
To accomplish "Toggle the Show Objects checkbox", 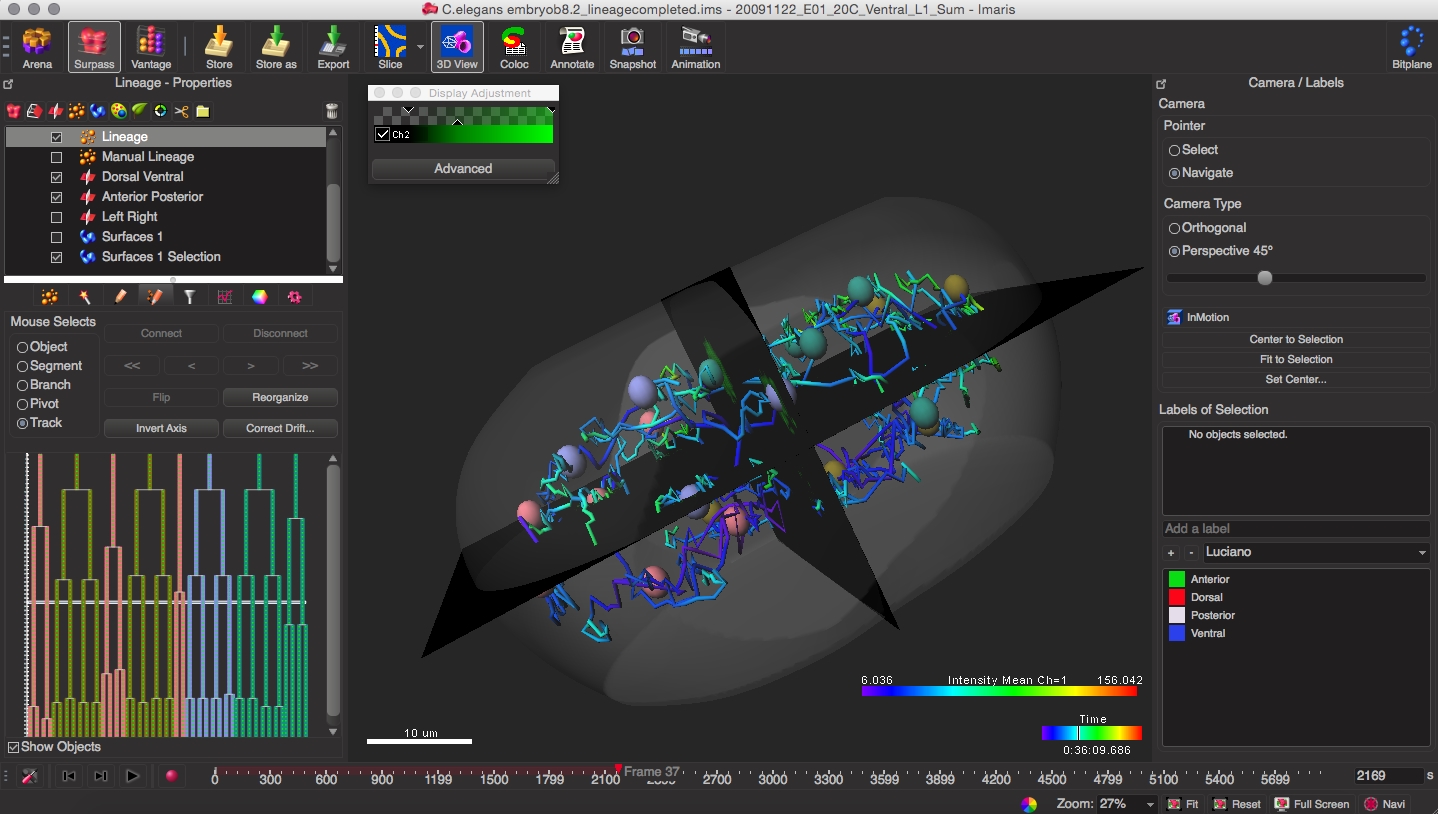I will [x=13, y=747].
